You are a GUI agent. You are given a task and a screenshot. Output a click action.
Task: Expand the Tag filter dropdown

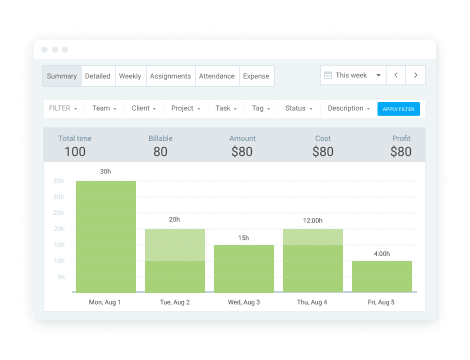click(x=261, y=108)
